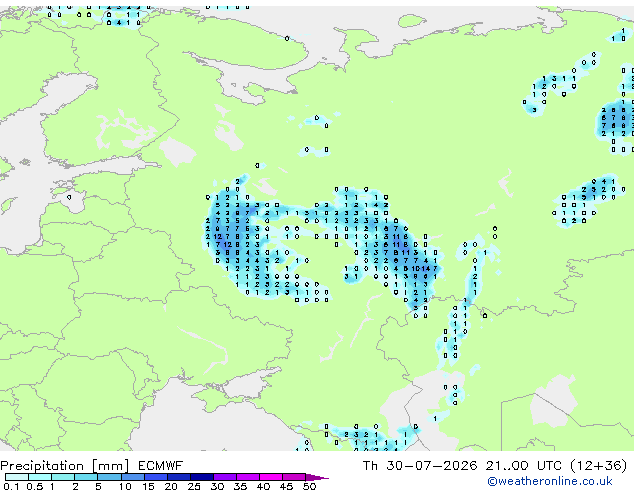The width and height of the screenshot is (634, 490).
Task: Select the '21.00 UTC' time text
Action: click(x=523, y=466)
